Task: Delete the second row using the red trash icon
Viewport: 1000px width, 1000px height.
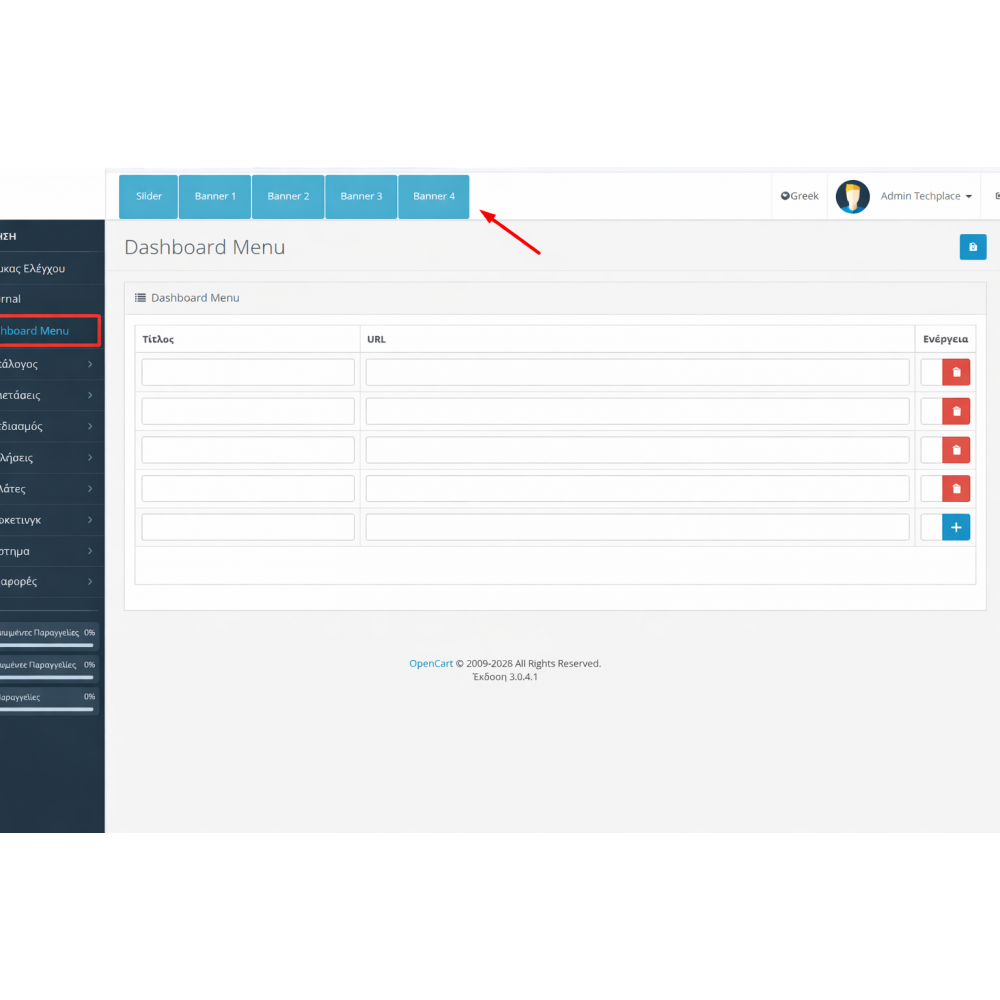Action: (x=956, y=410)
